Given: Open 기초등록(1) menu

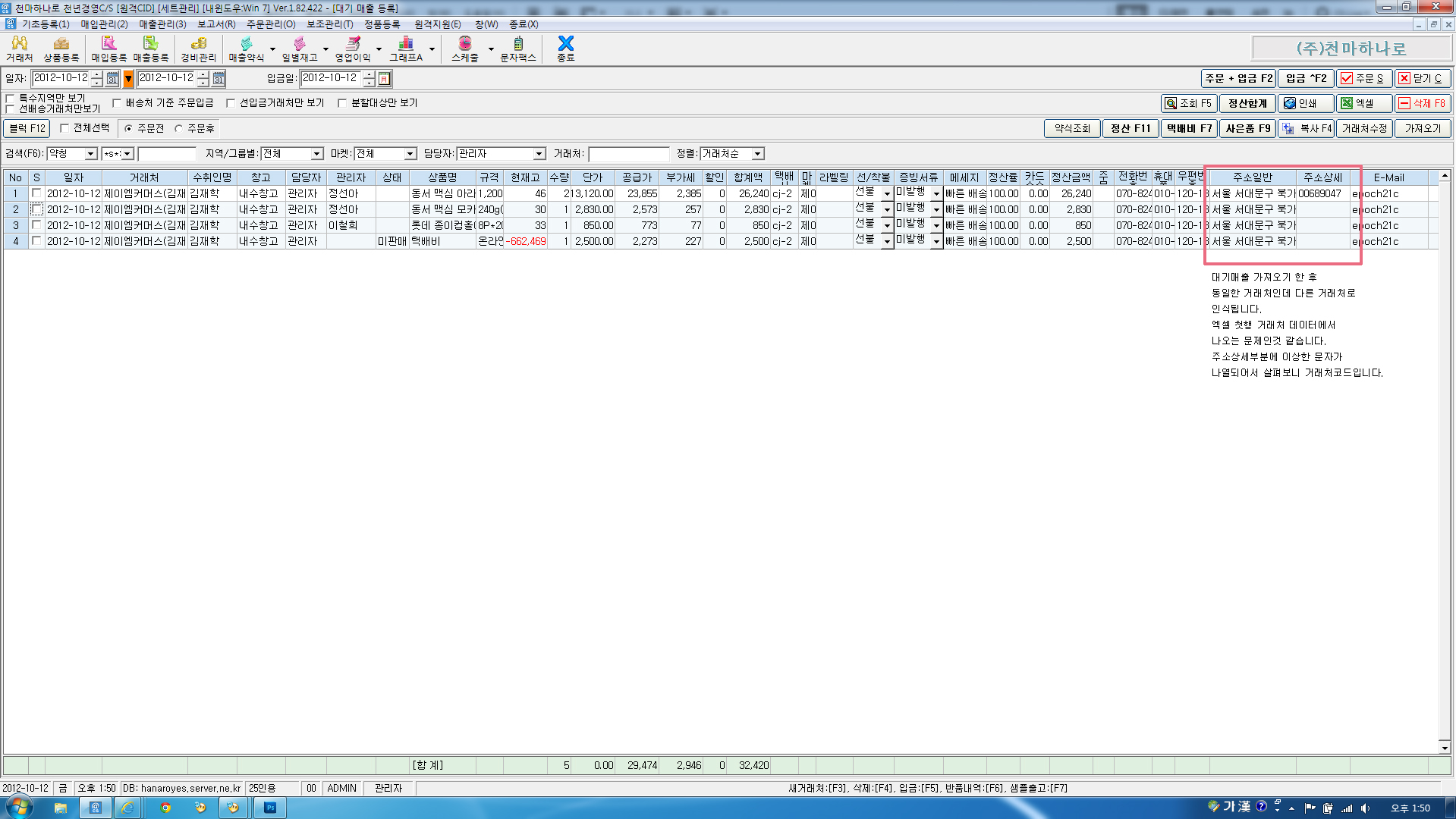Looking at the screenshot, I should pos(46,24).
